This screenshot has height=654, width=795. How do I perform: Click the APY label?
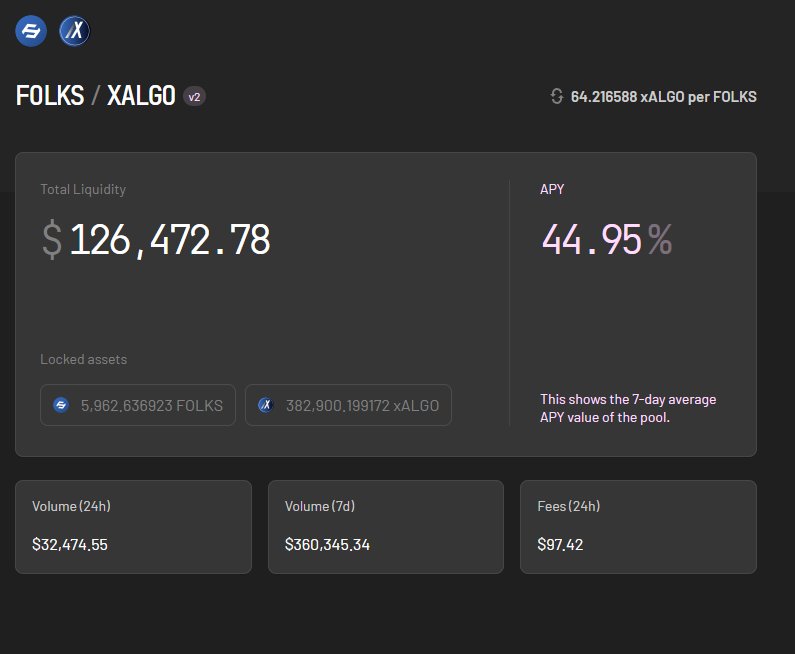552,189
